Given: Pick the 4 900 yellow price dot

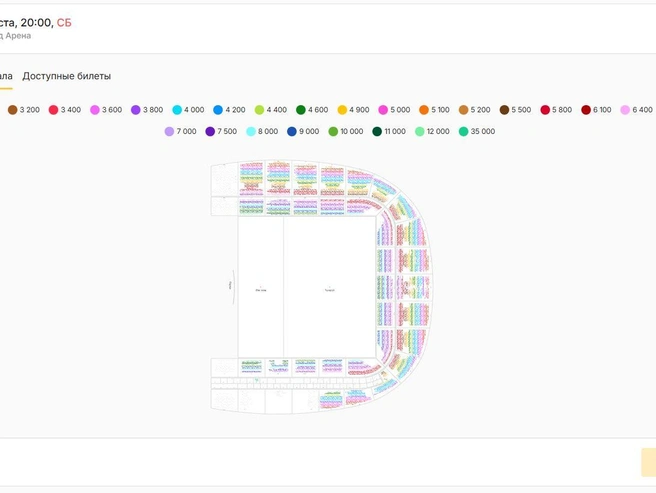Looking at the screenshot, I should [342, 110].
